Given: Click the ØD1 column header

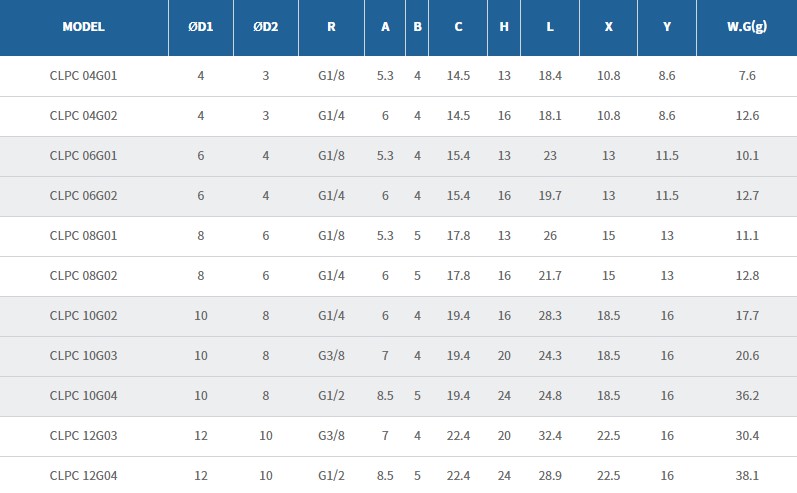Looking at the screenshot, I should pos(201,27).
